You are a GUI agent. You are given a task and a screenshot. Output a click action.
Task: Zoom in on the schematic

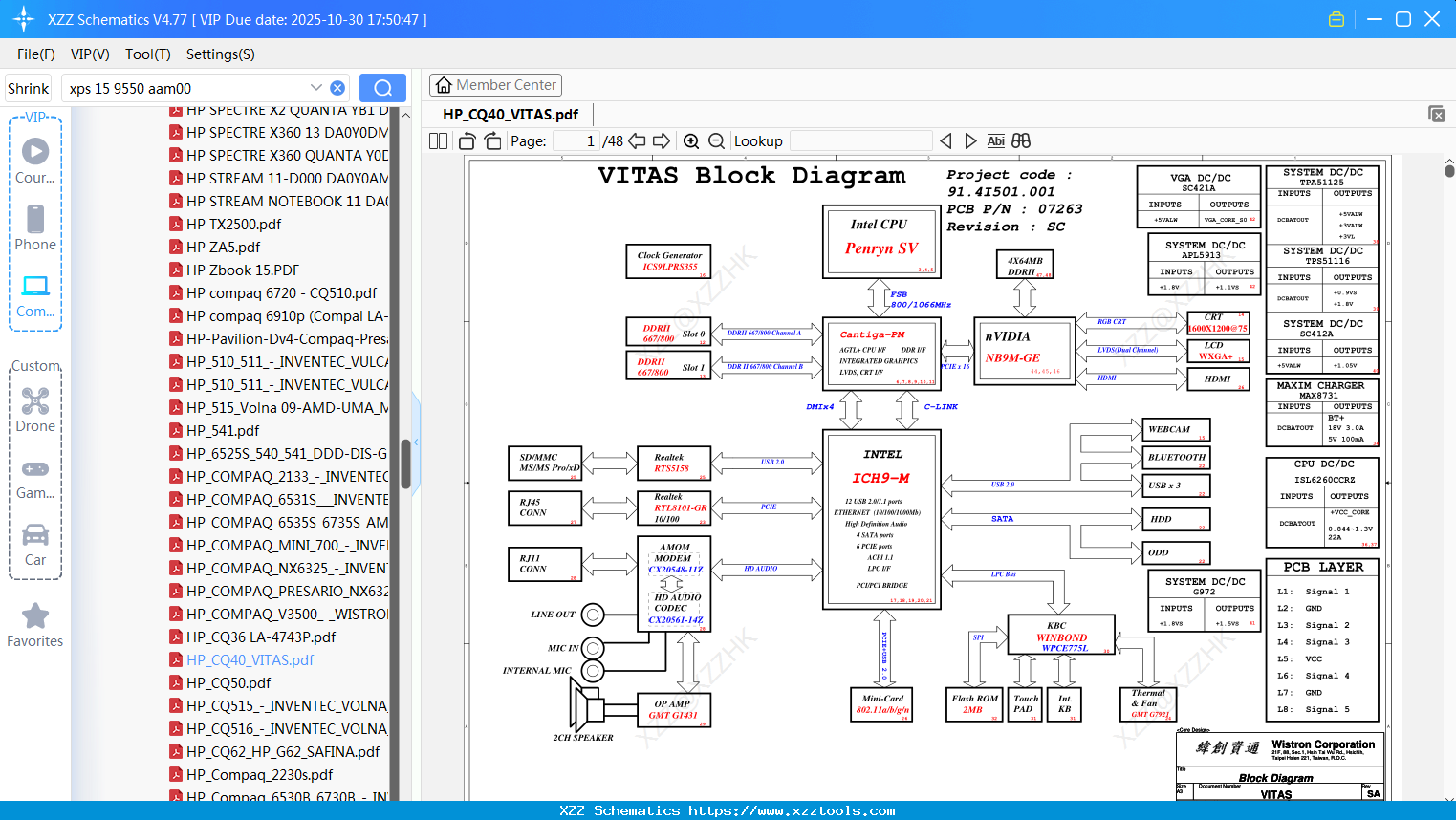[x=691, y=140]
